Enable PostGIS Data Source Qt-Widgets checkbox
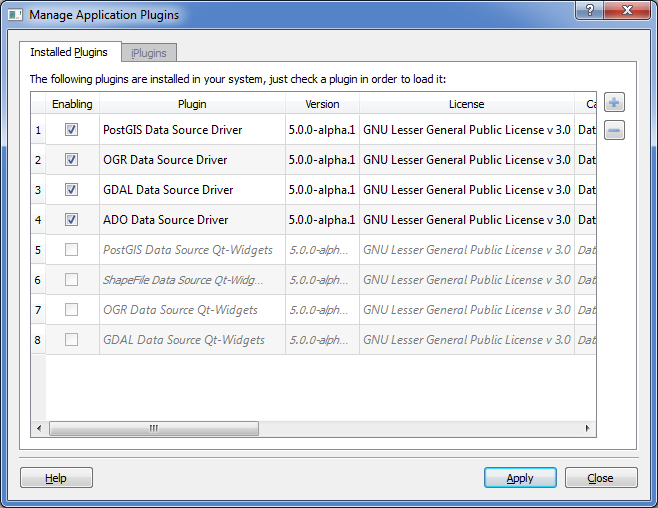Screen dimensions: 658x508 tap(71, 250)
